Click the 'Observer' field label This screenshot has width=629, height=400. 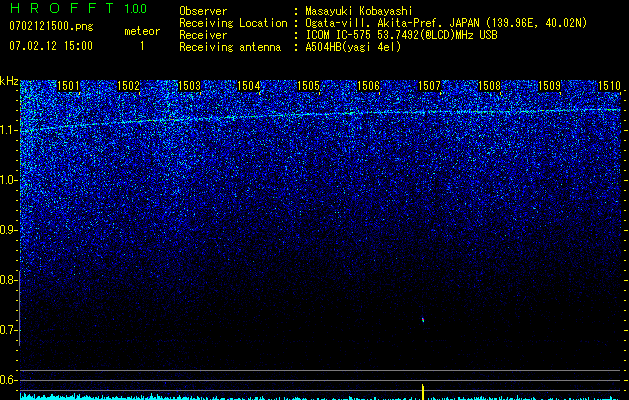(203, 11)
